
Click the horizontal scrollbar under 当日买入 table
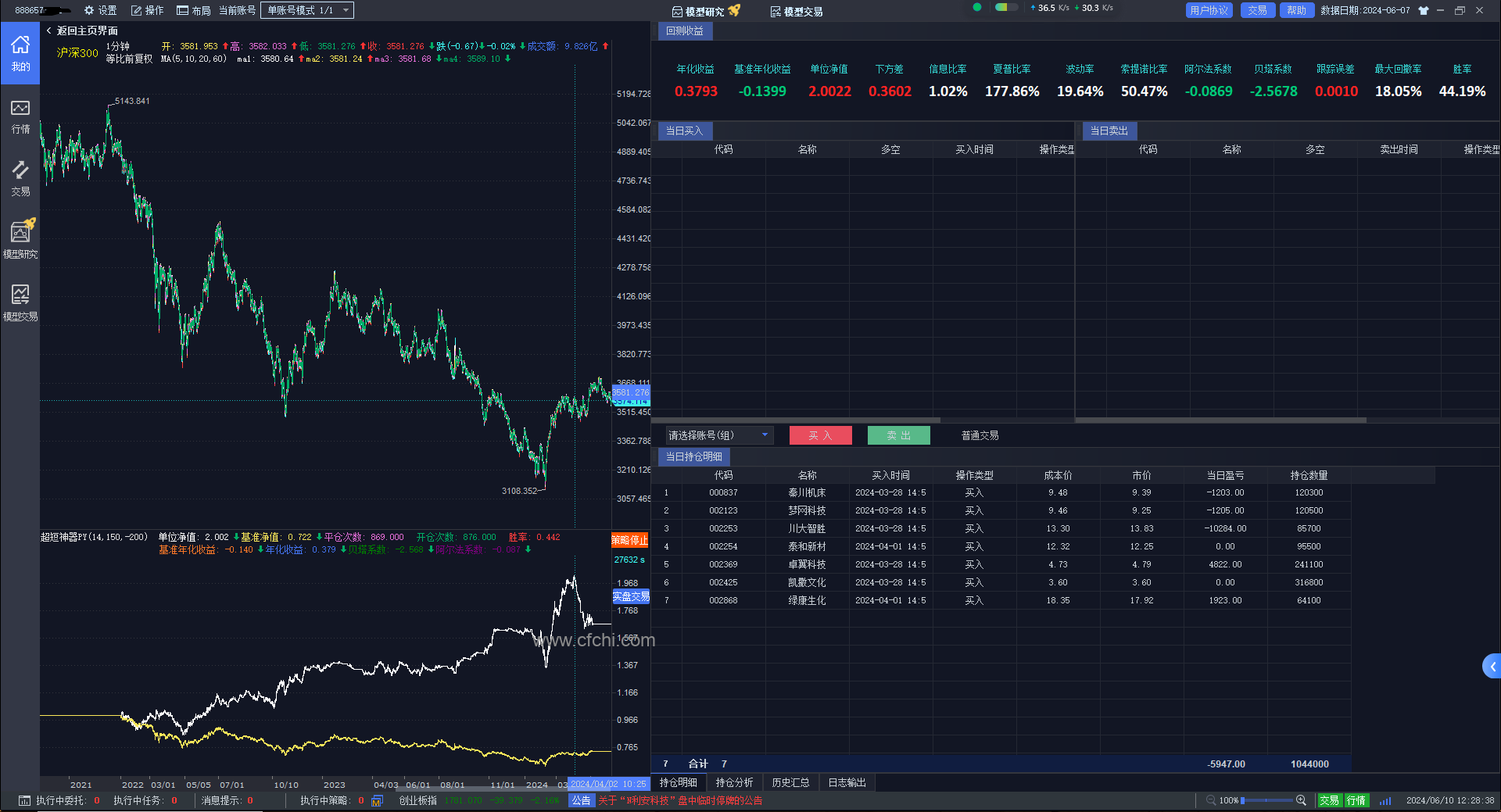[796, 420]
